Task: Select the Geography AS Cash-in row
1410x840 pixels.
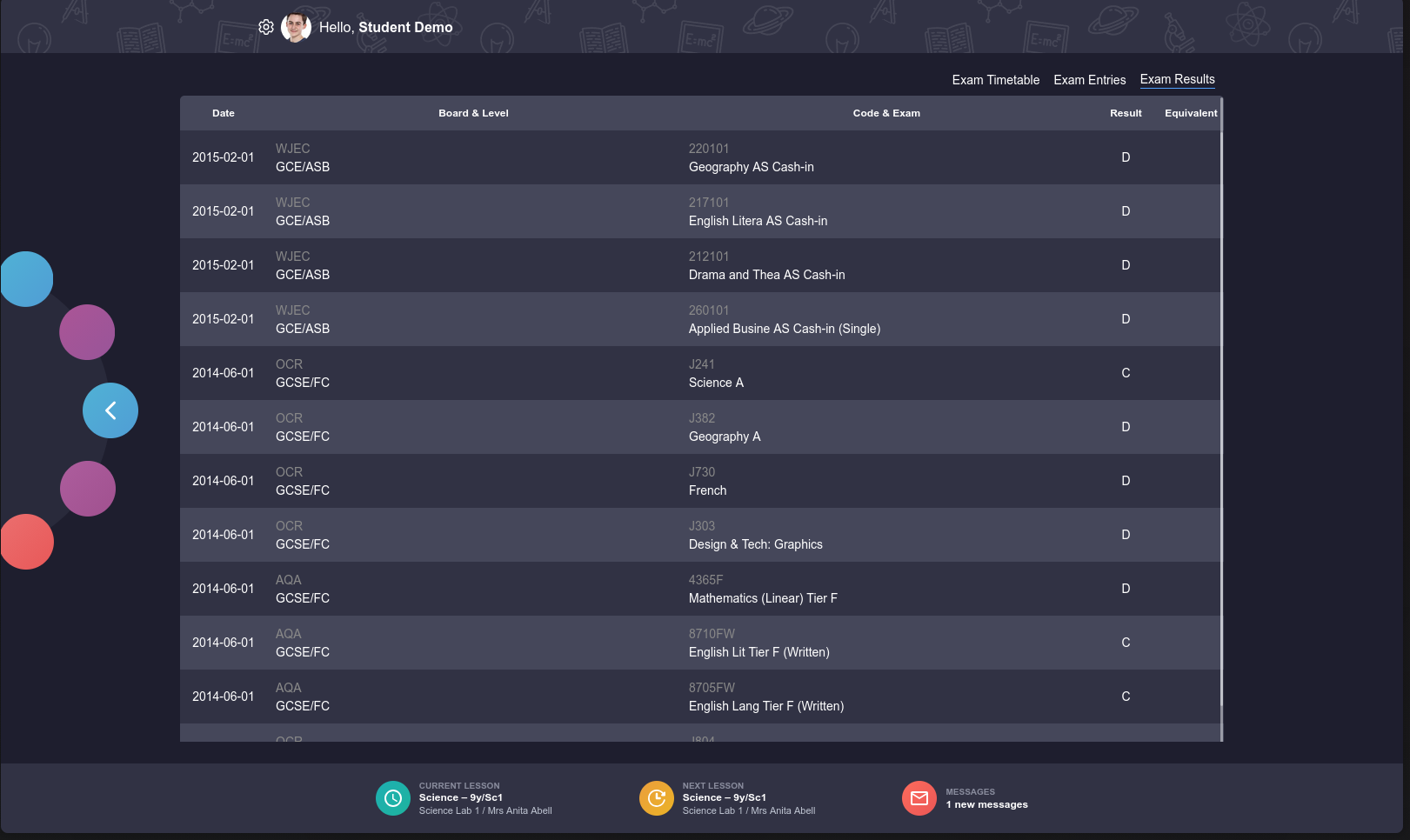Action: (700, 157)
